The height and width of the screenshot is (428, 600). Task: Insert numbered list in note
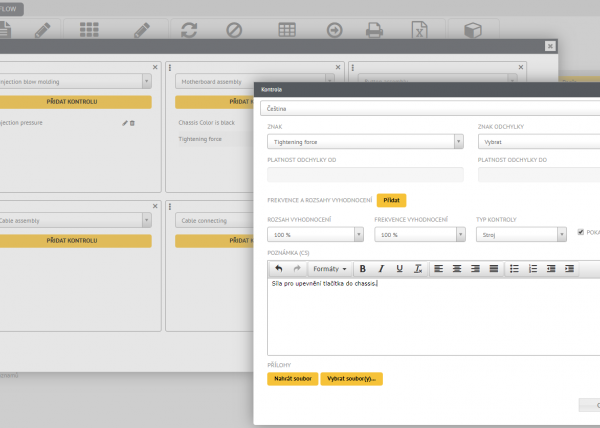pos(533,269)
